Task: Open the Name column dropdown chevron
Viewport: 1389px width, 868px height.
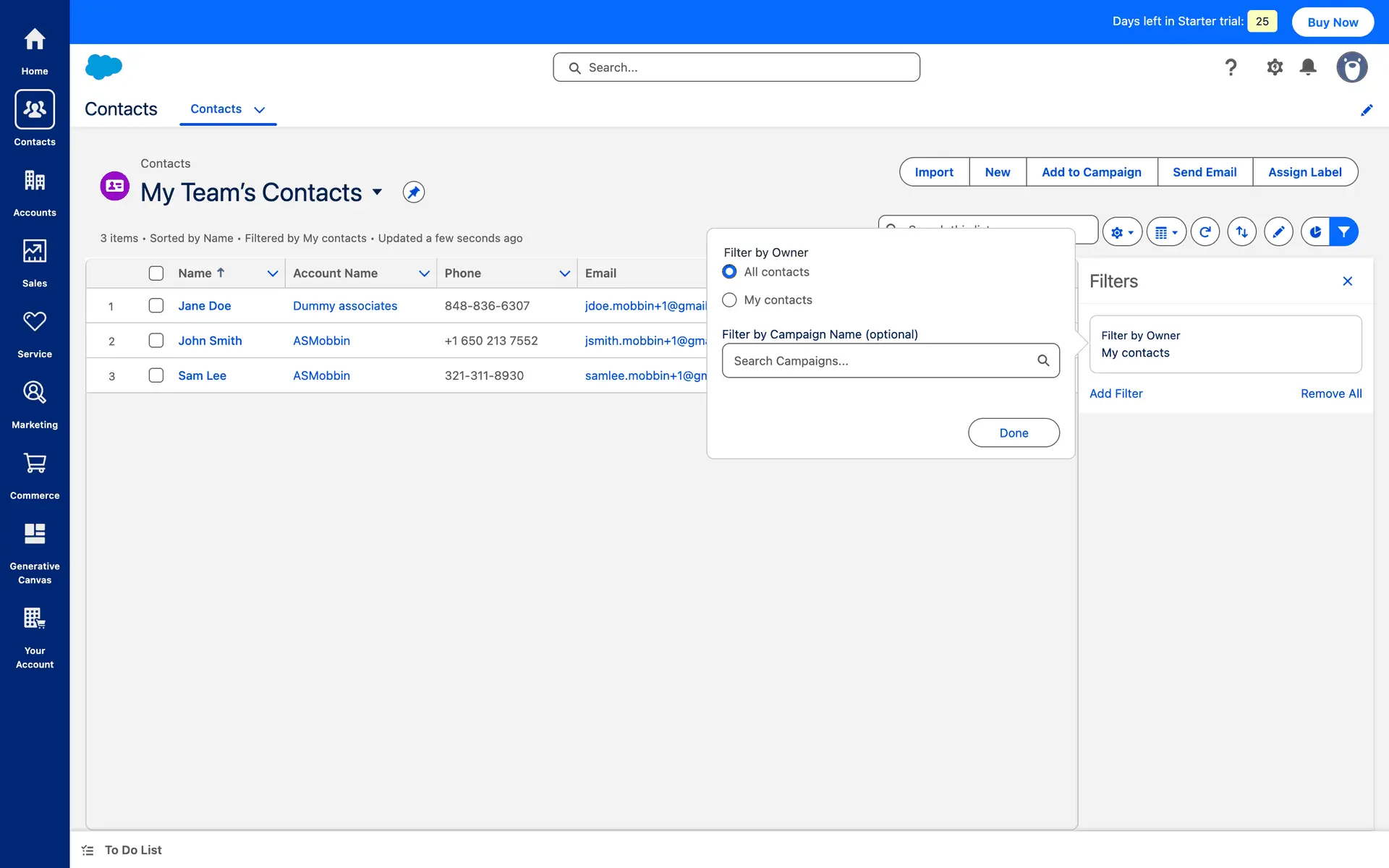Action: [273, 273]
